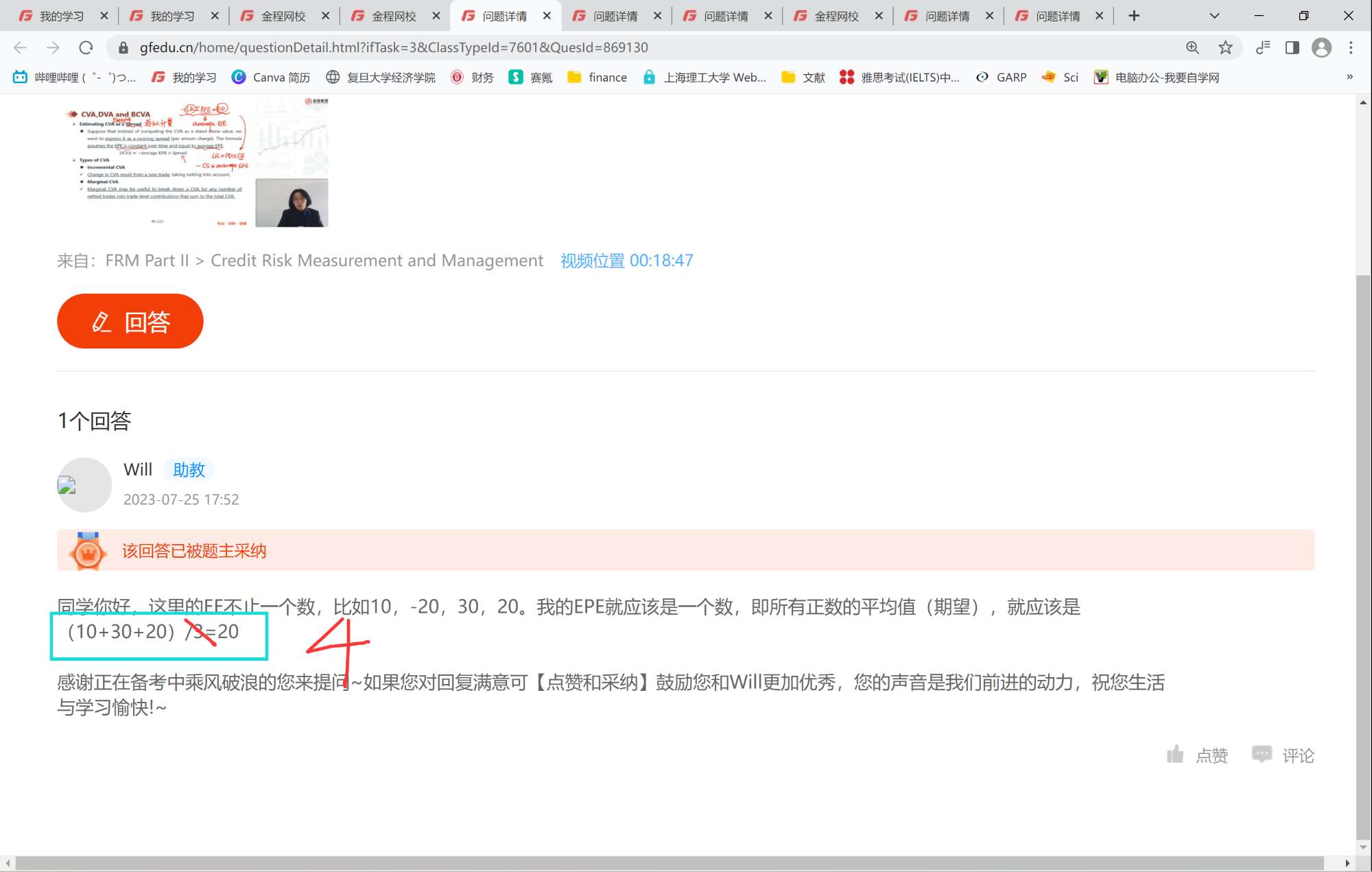Open the 视频位置 00:18:47 link
Screen dimensions: 1372x872
click(626, 261)
